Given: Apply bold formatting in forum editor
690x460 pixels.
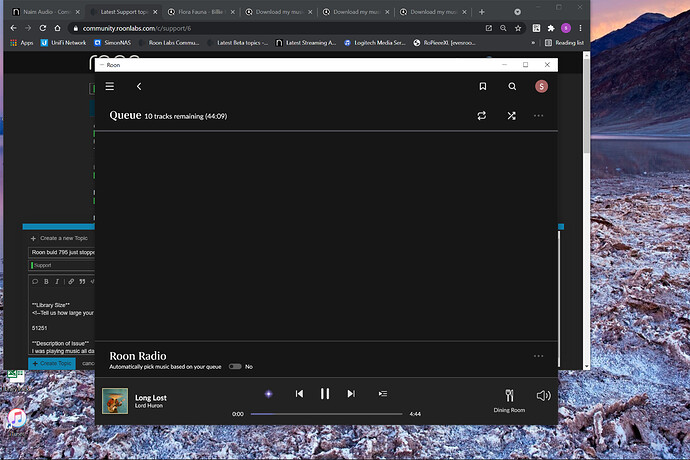Looking at the screenshot, I should point(46,282).
